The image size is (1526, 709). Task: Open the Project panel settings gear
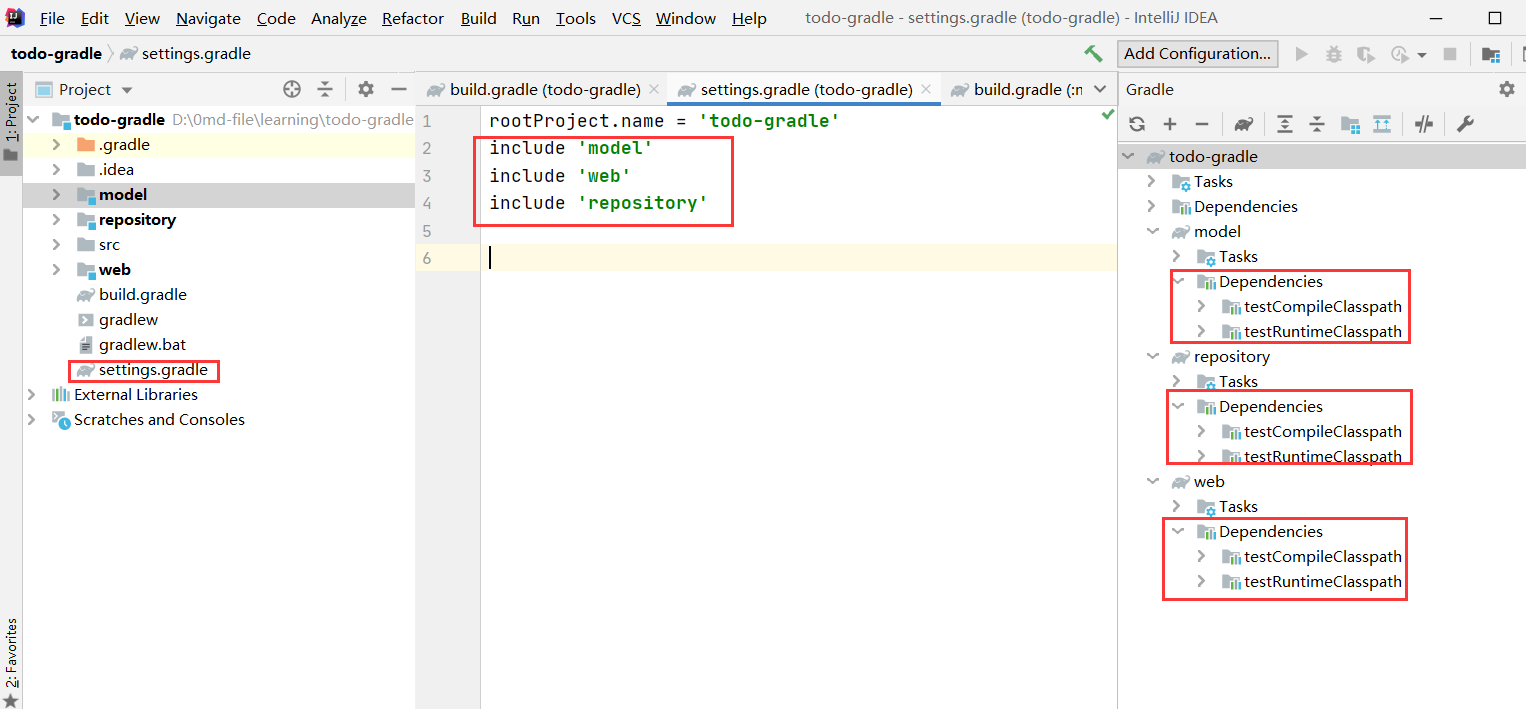pyautogui.click(x=365, y=89)
